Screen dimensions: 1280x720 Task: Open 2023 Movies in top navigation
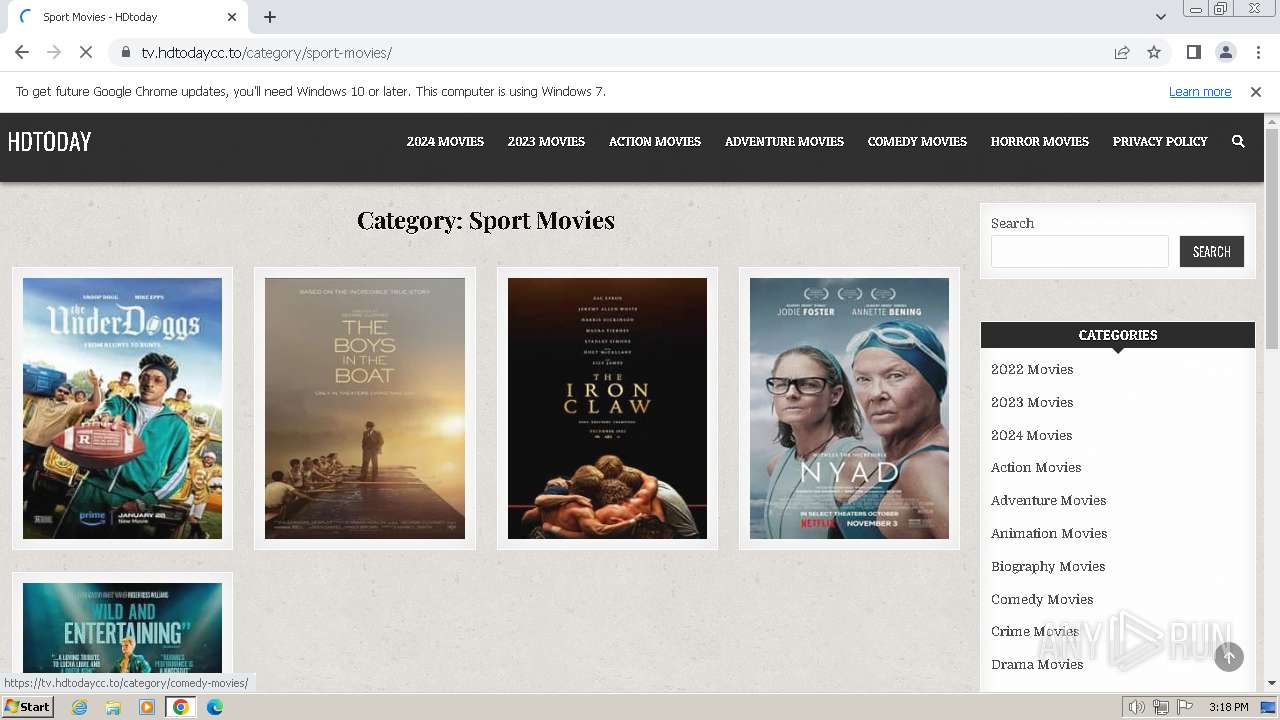point(546,142)
